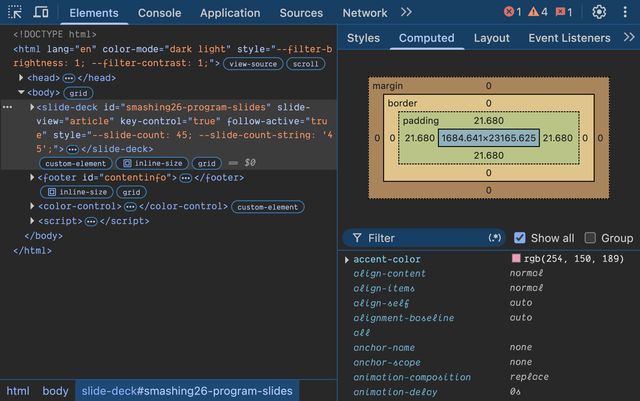The height and width of the screenshot is (401, 640).
Task: Expand the footer collapsed content ellipsis
Action: point(186,178)
